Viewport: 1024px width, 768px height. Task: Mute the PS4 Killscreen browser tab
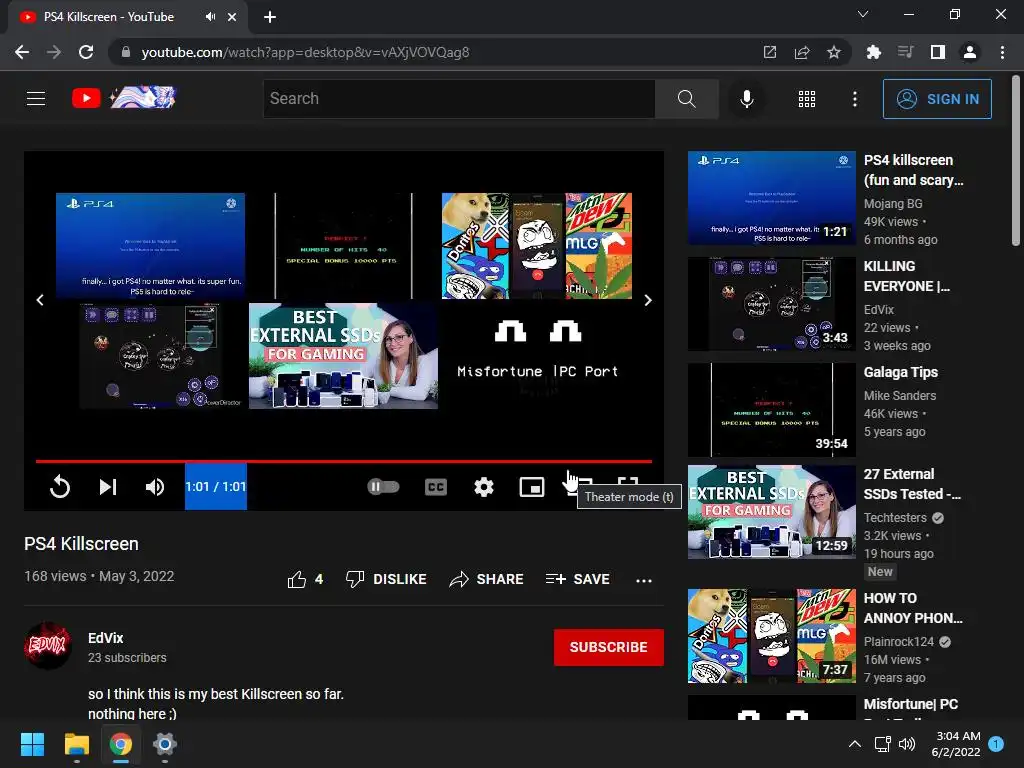210,17
